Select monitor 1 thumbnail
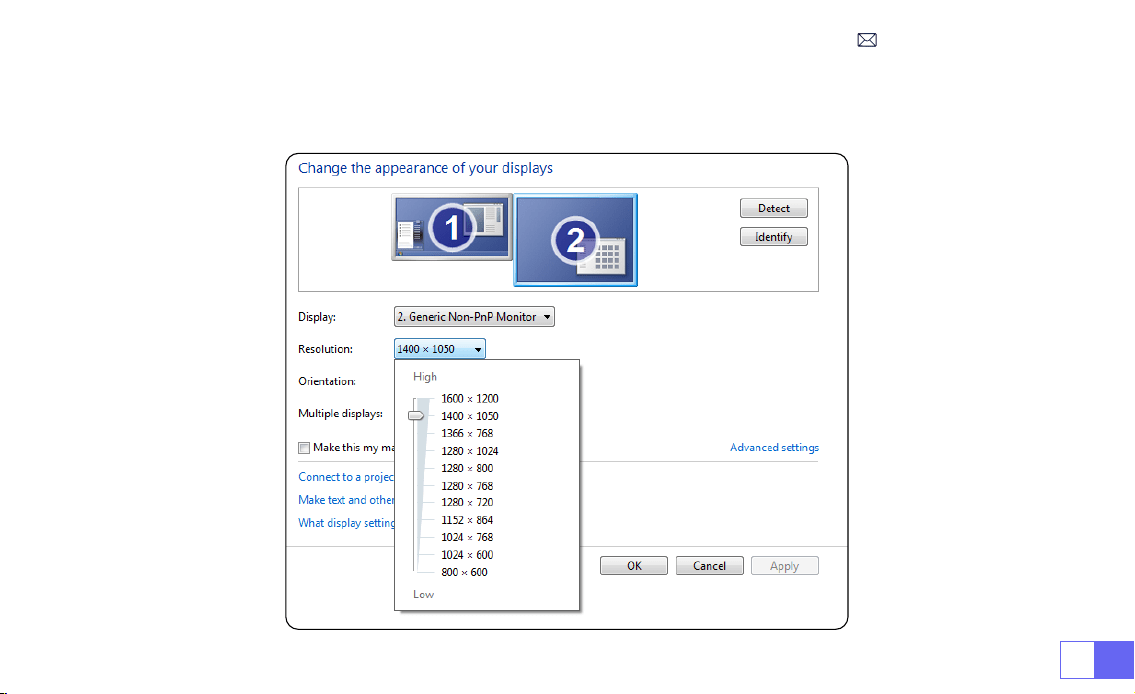Image resolution: width=1135 pixels, height=694 pixels. (x=452, y=227)
